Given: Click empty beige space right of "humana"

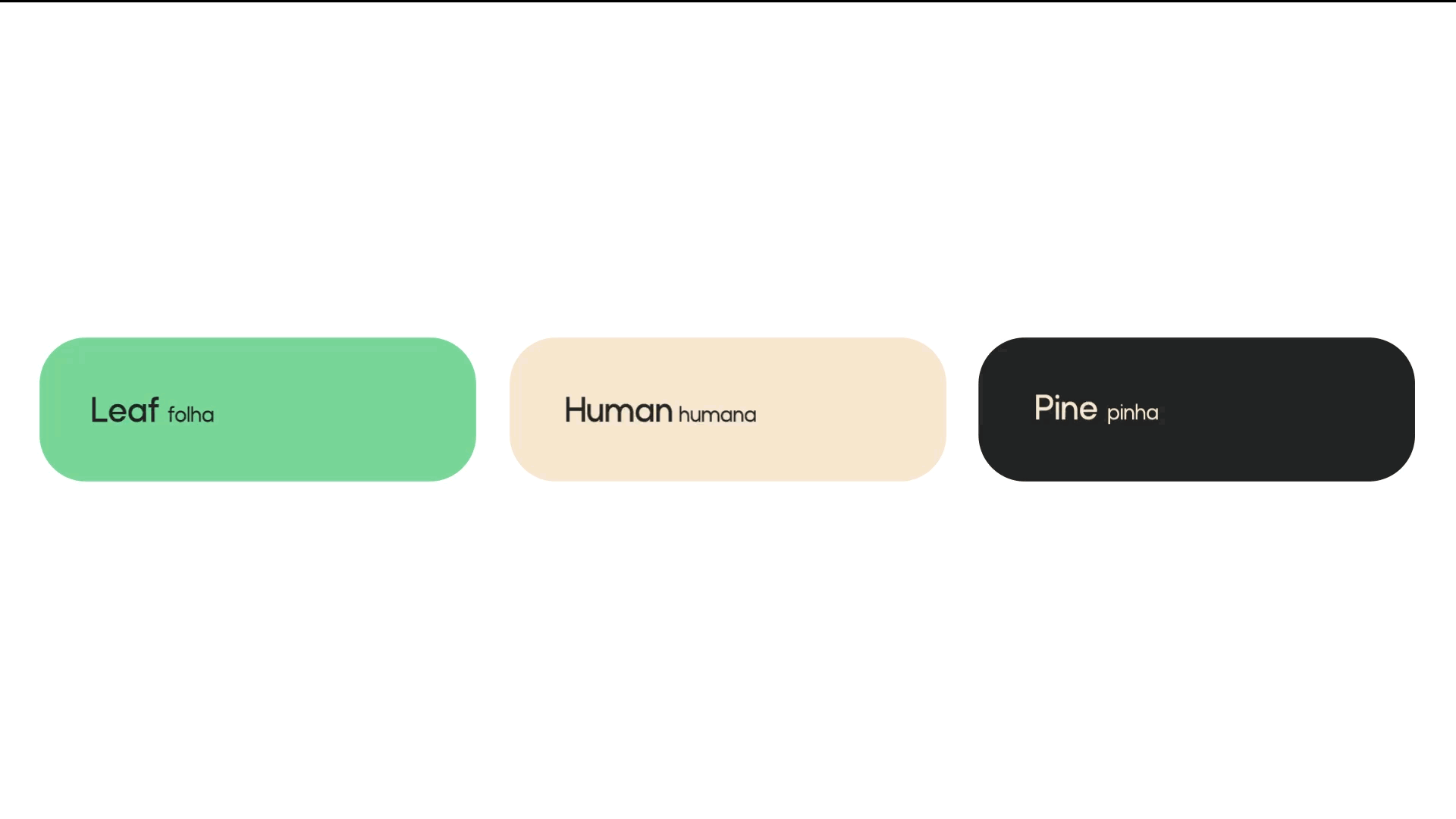Looking at the screenshot, I should click(x=849, y=410).
